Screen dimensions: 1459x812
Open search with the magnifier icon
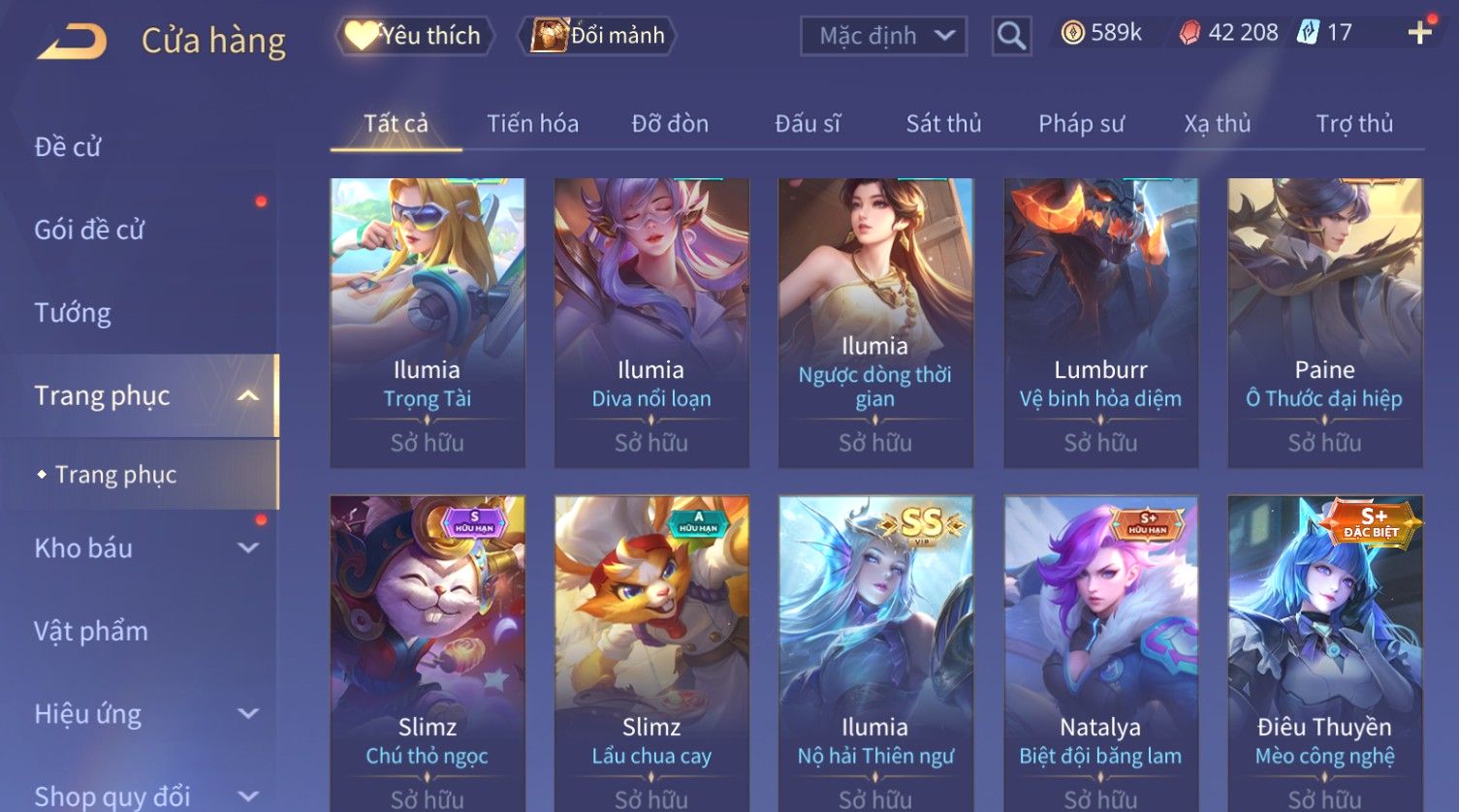pos(1011,36)
